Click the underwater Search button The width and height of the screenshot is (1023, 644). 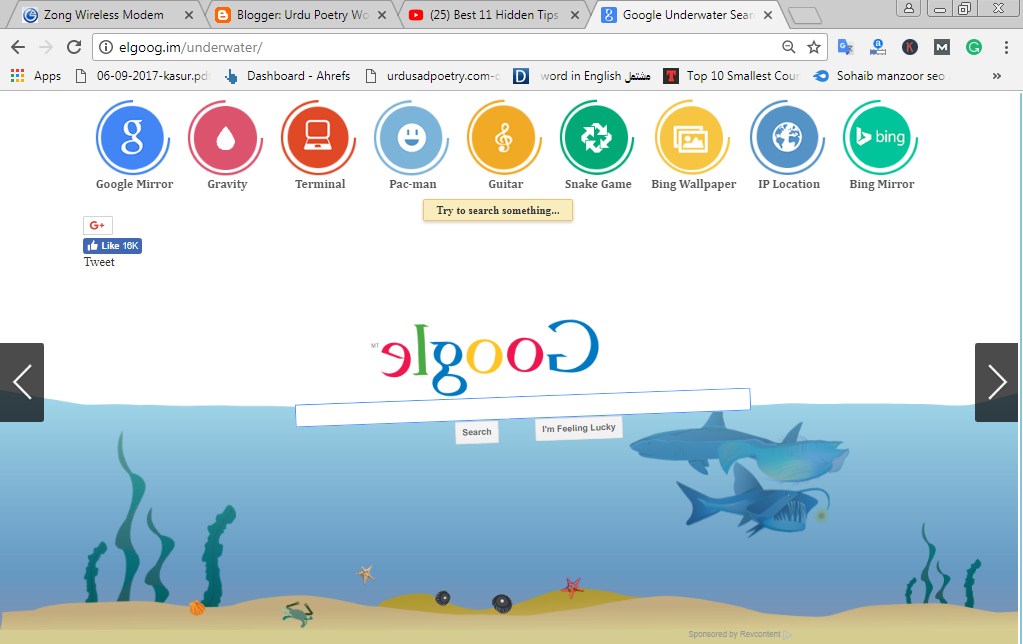(x=477, y=432)
